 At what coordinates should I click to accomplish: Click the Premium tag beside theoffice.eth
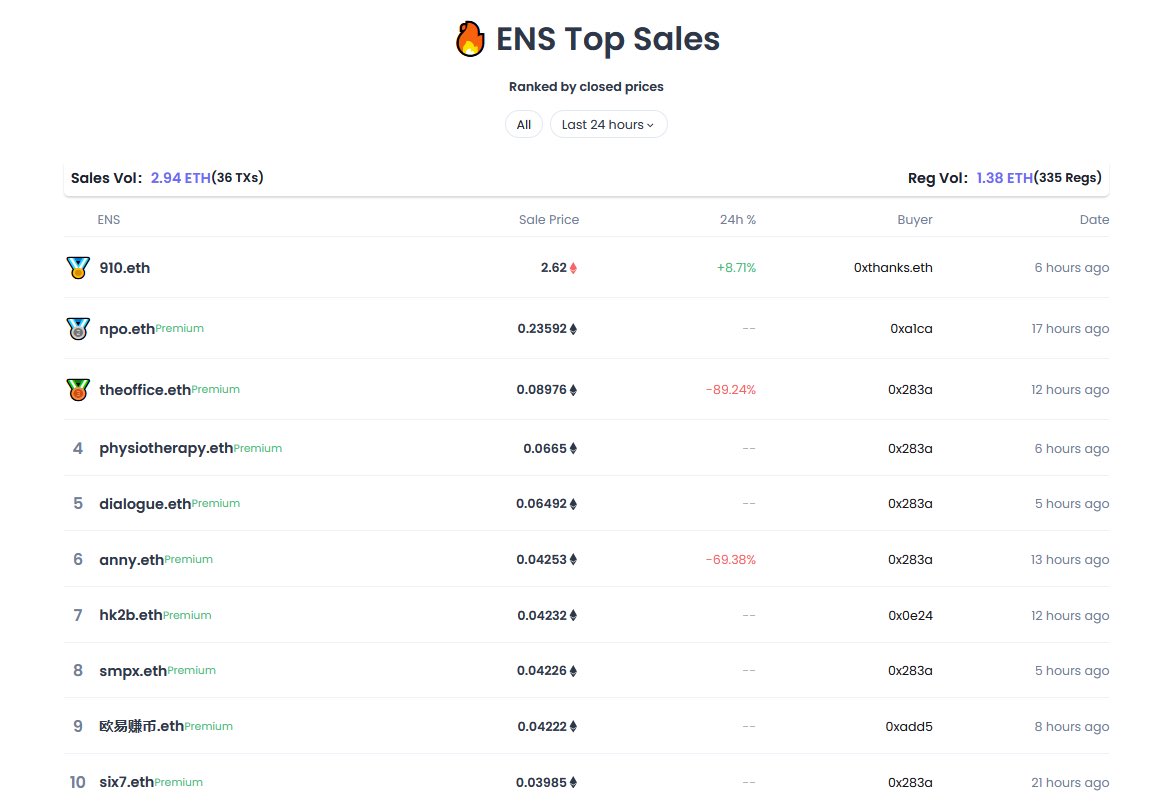[216, 389]
